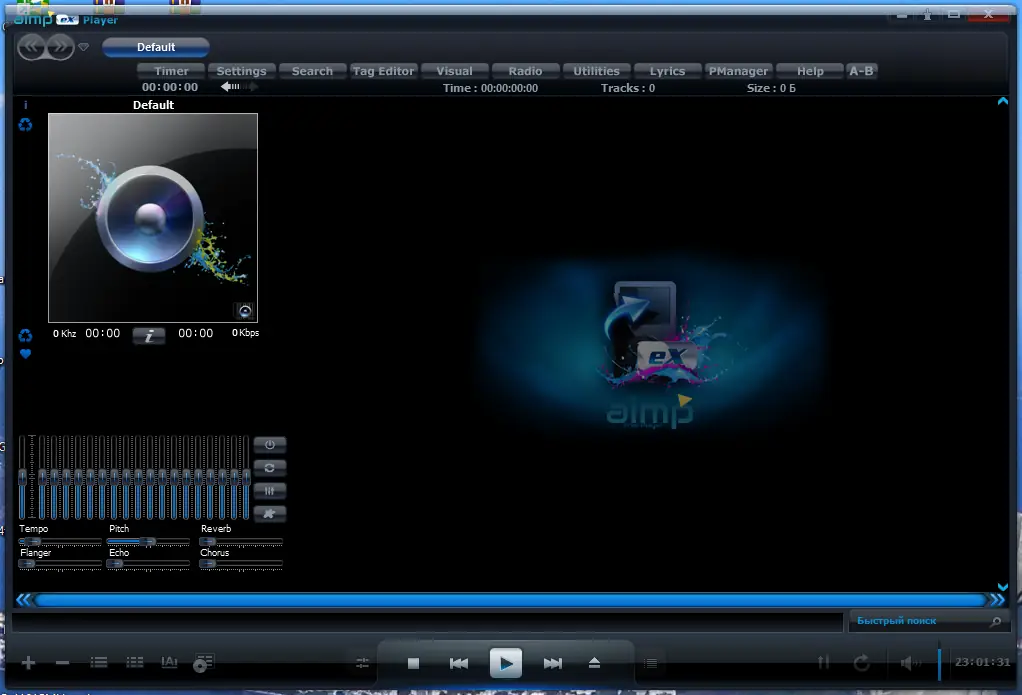Click the A-B repeat button

tap(861, 71)
